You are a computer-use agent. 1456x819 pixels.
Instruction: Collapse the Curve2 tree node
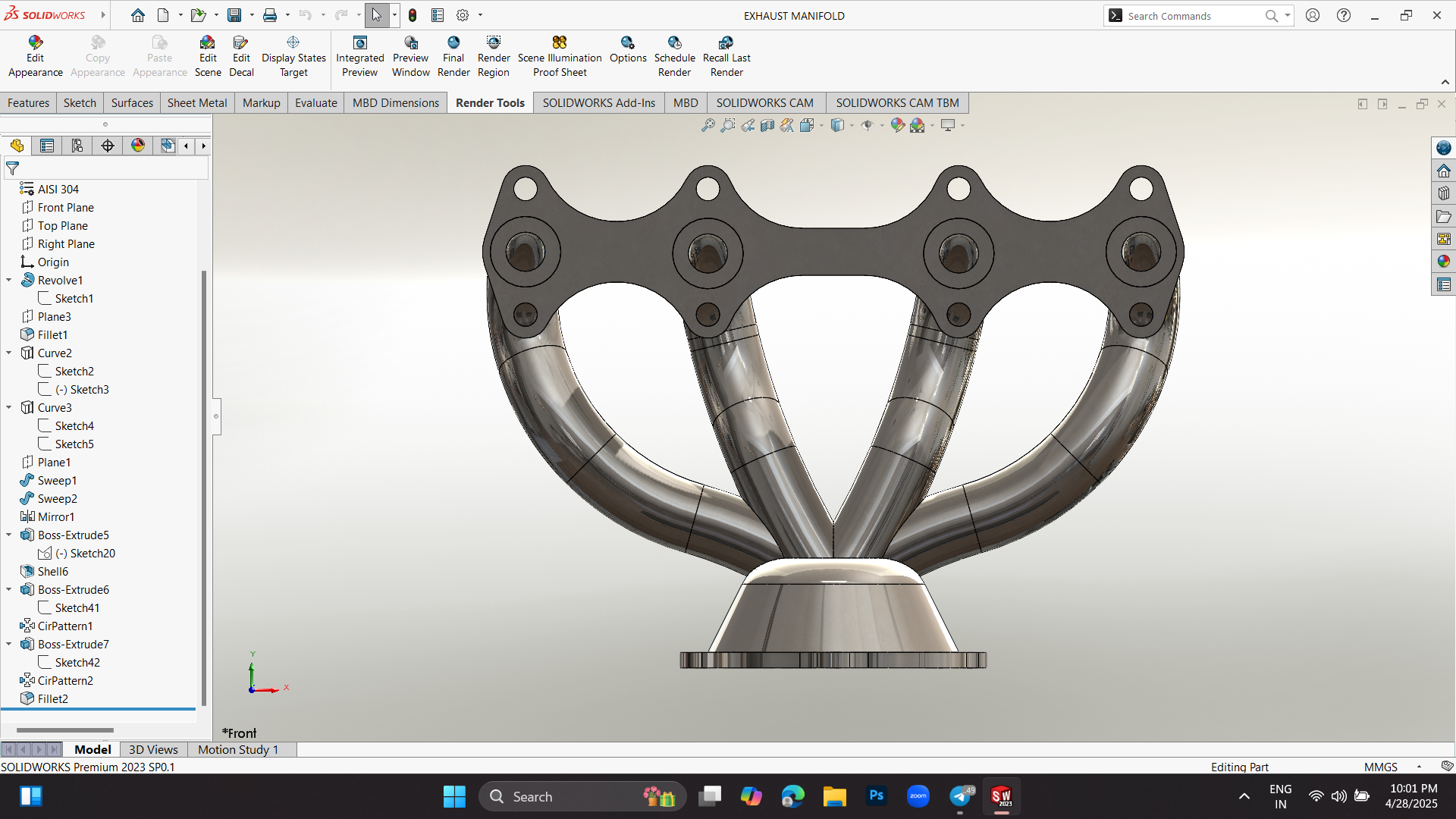click(9, 353)
